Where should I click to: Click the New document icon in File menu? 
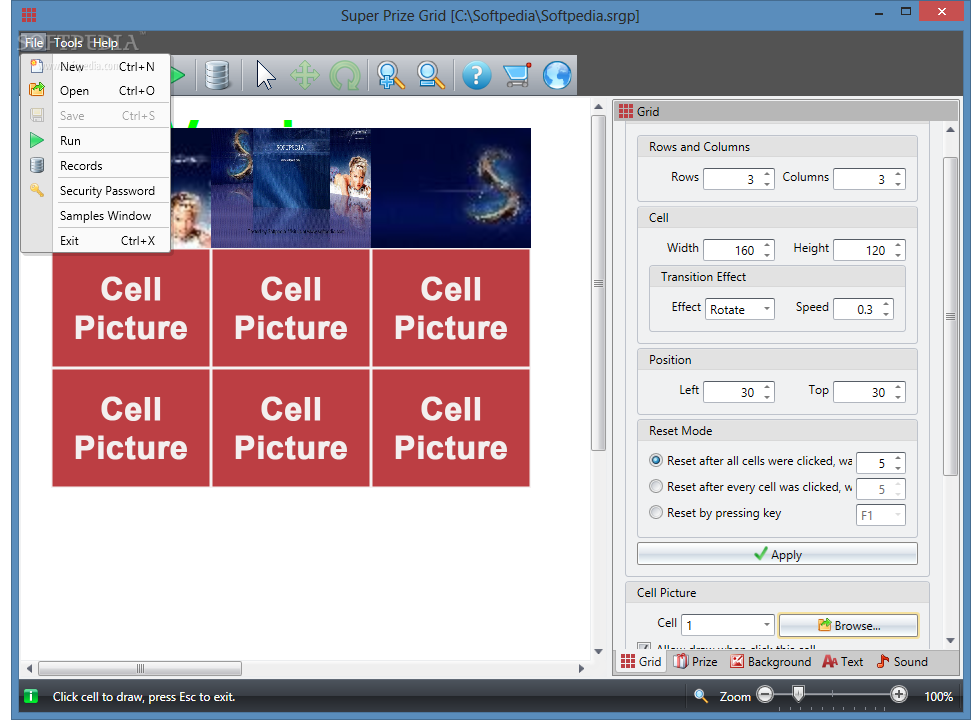coord(37,66)
